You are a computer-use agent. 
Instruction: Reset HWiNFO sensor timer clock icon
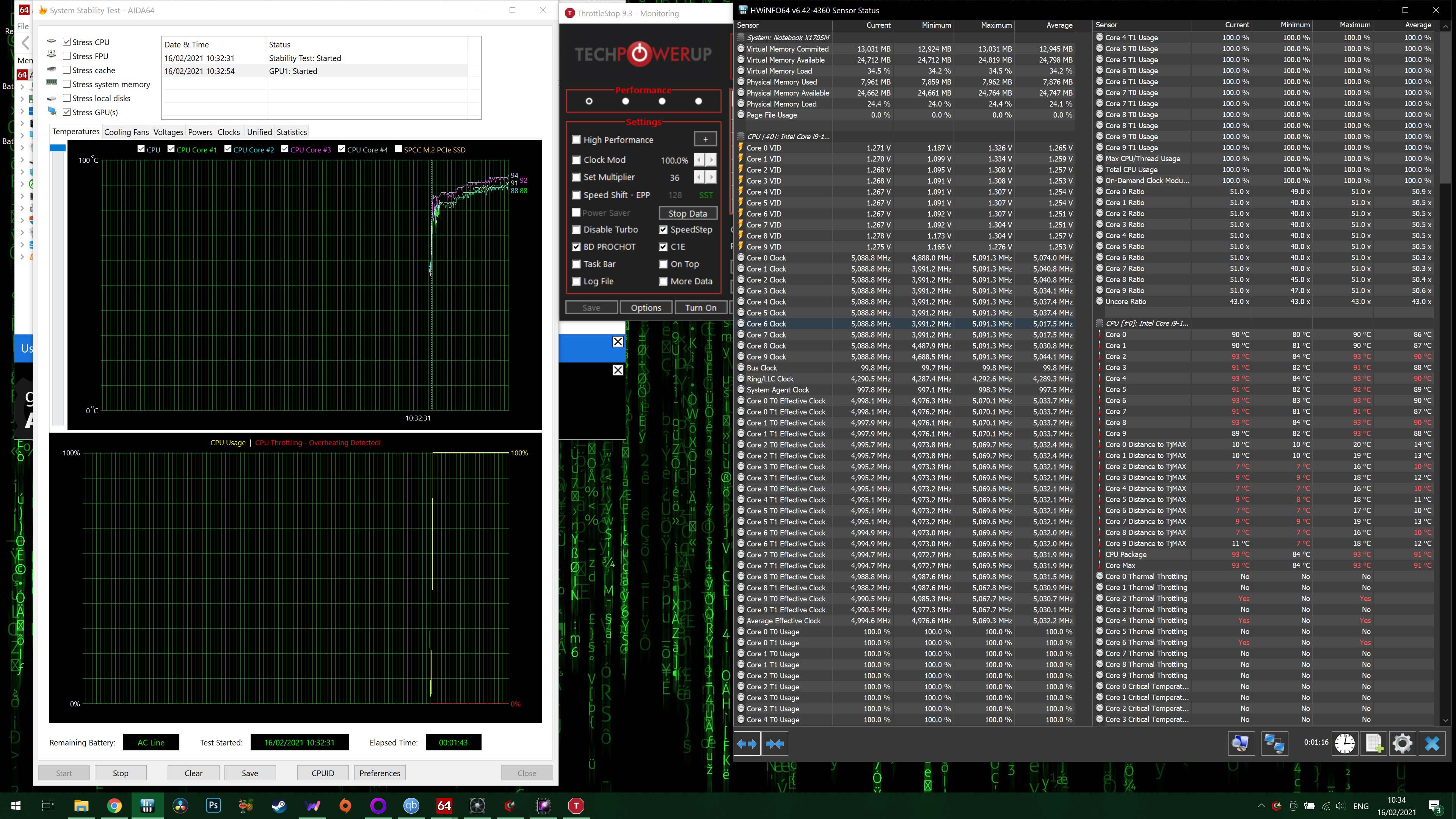click(1345, 743)
